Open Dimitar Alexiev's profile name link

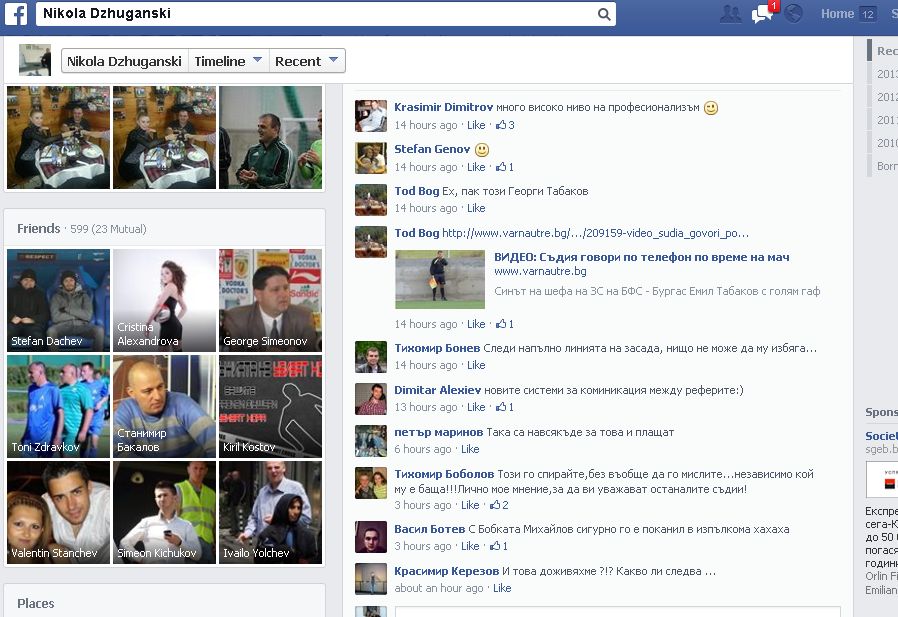[x=438, y=390]
